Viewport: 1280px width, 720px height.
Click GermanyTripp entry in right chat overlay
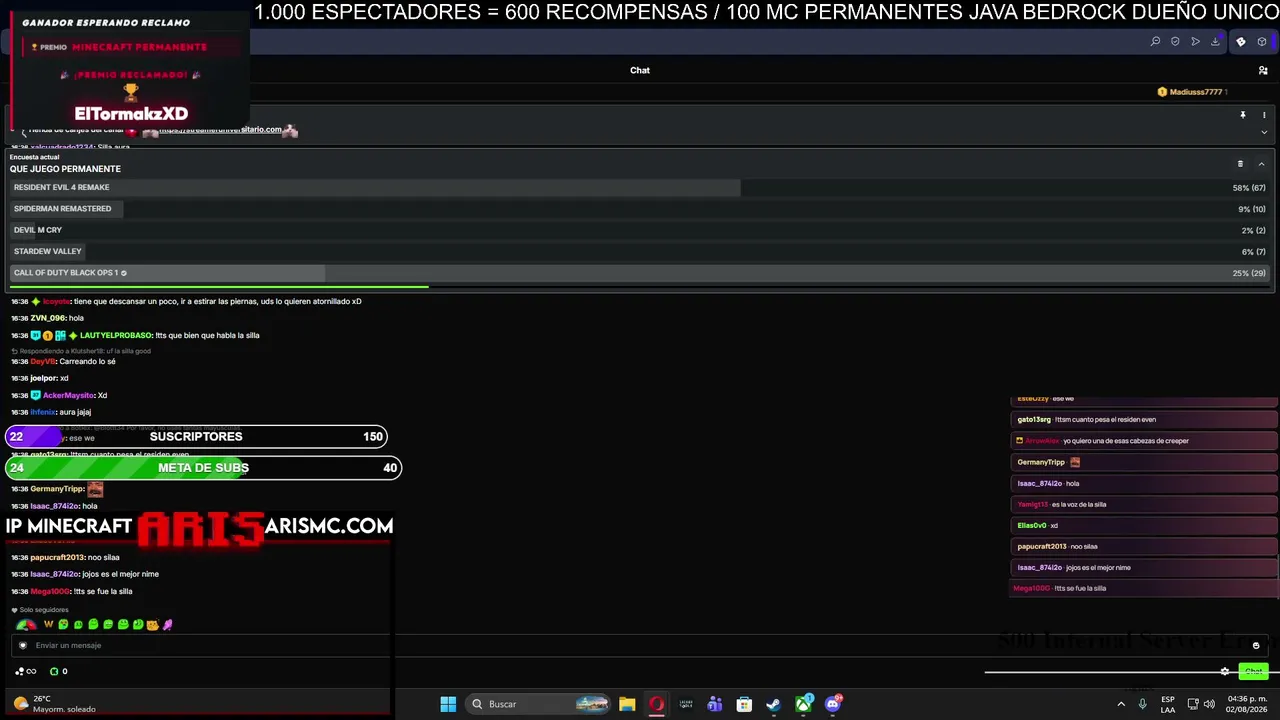tap(1144, 462)
